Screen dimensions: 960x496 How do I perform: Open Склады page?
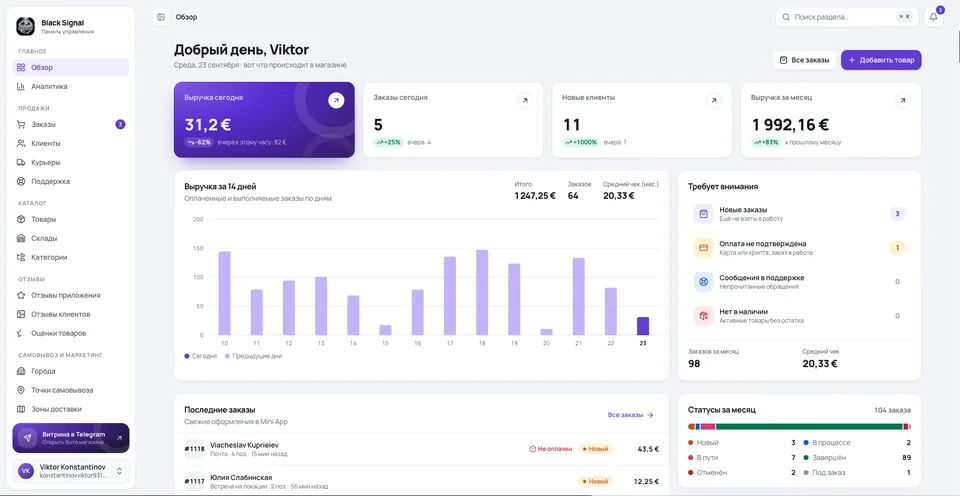70,238
